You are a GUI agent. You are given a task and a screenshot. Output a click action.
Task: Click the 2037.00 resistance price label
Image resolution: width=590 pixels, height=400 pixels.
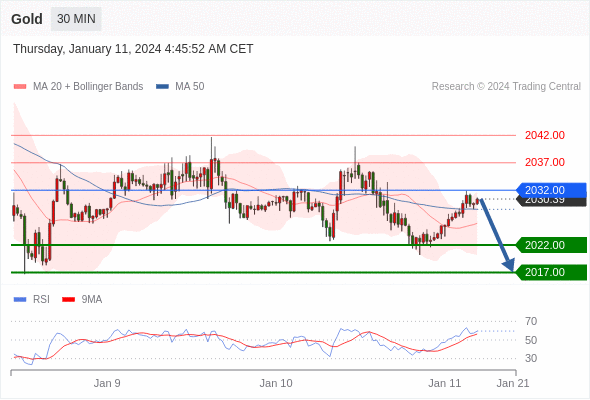(545, 163)
